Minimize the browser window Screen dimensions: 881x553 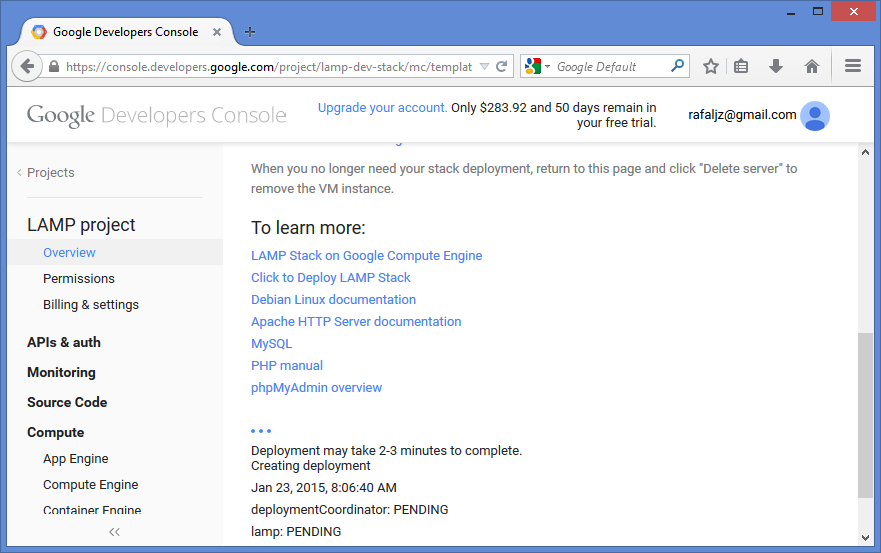(791, 12)
